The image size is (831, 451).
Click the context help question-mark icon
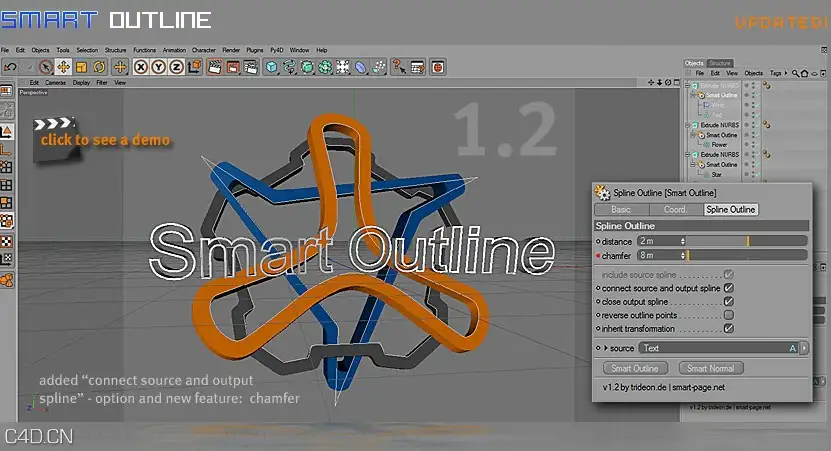(x=399, y=67)
